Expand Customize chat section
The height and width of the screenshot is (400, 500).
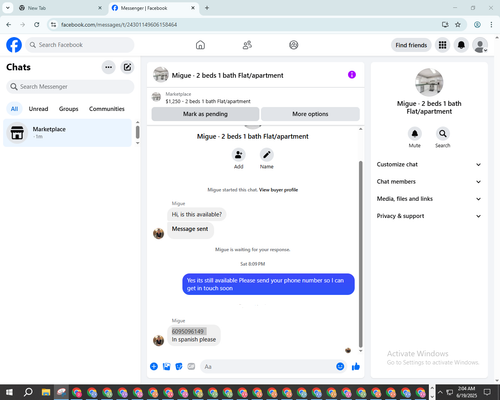[x=429, y=164]
